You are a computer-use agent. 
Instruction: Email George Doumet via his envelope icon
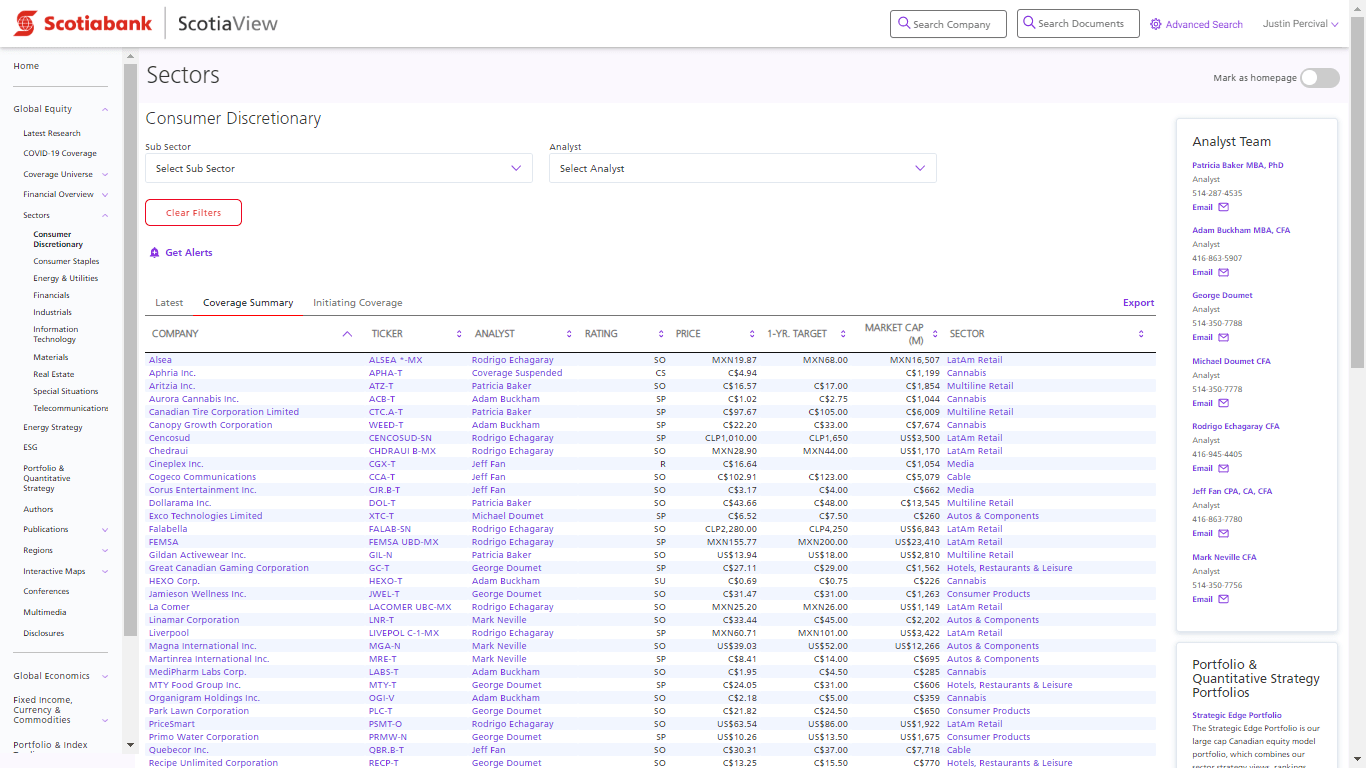1222,337
